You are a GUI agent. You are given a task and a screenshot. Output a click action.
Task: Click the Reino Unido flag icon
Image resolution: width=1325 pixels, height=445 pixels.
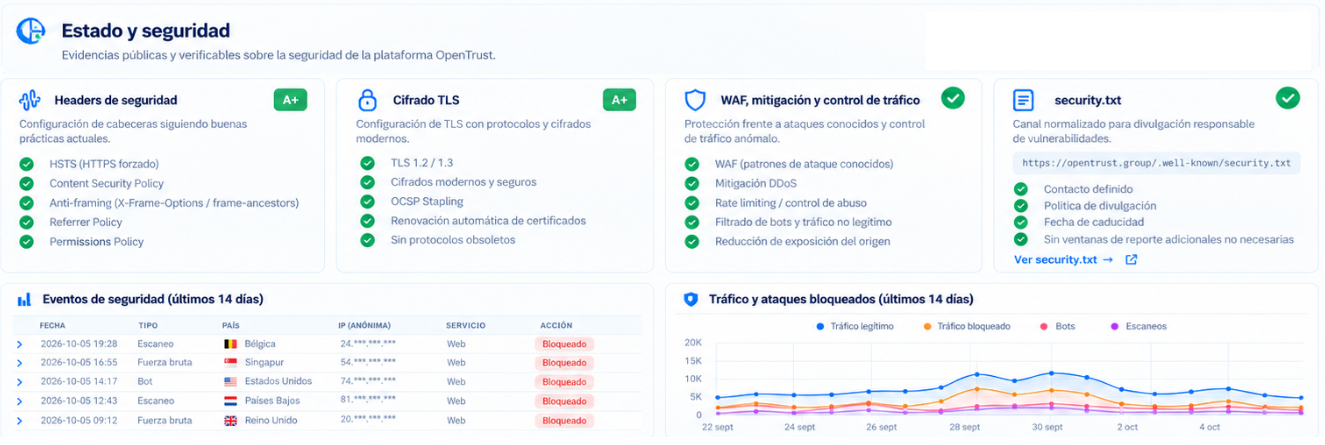click(231, 421)
